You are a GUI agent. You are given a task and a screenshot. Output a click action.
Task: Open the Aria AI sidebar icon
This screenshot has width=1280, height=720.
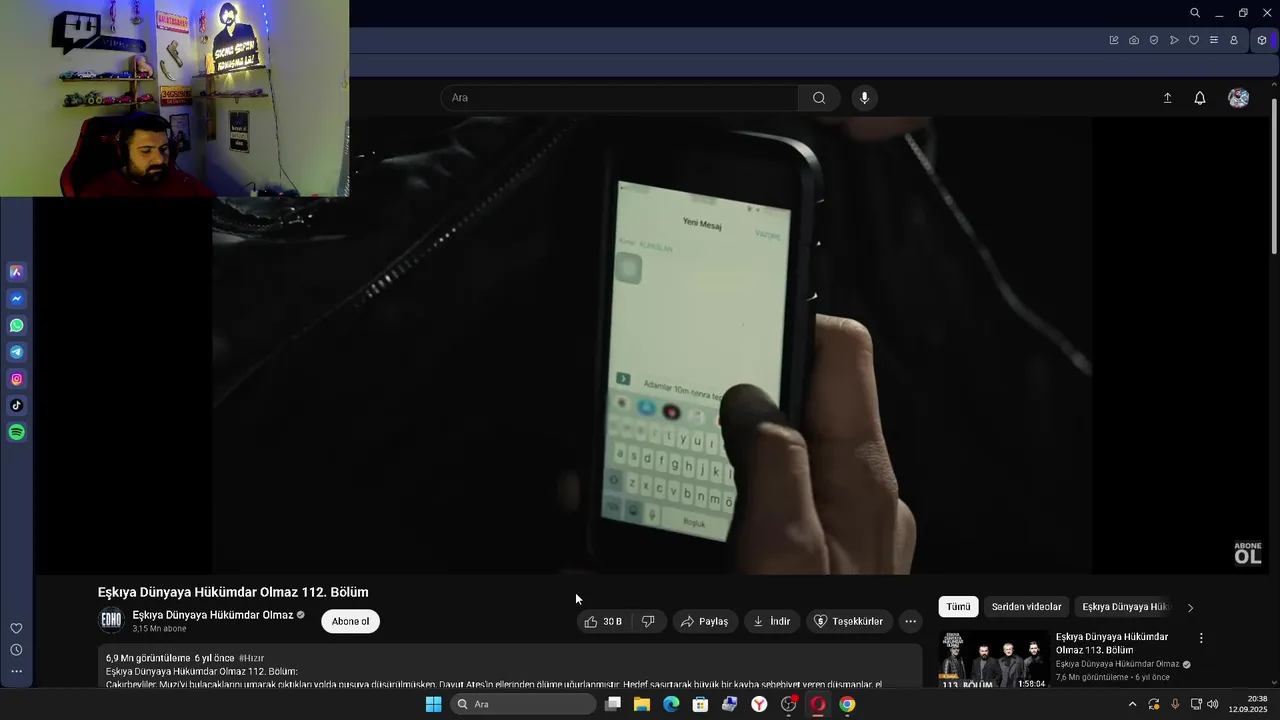click(x=16, y=272)
